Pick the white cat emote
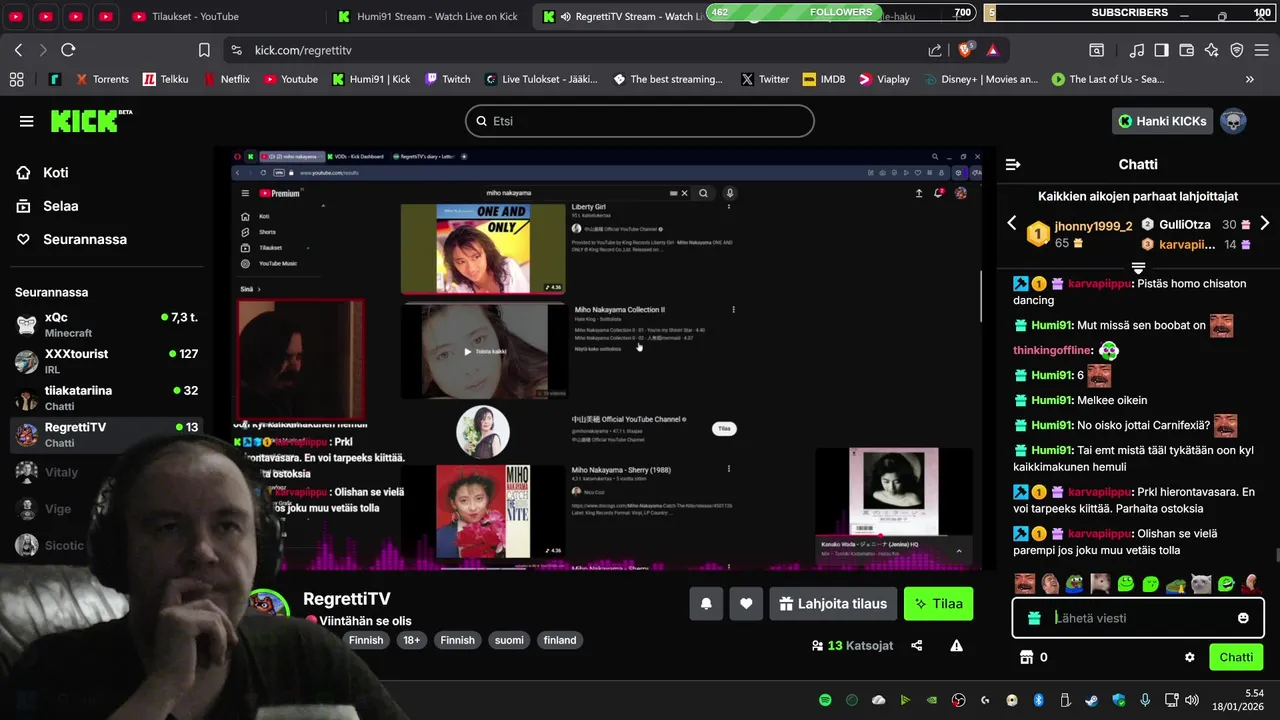This screenshot has width=1280, height=720. (x=1201, y=584)
